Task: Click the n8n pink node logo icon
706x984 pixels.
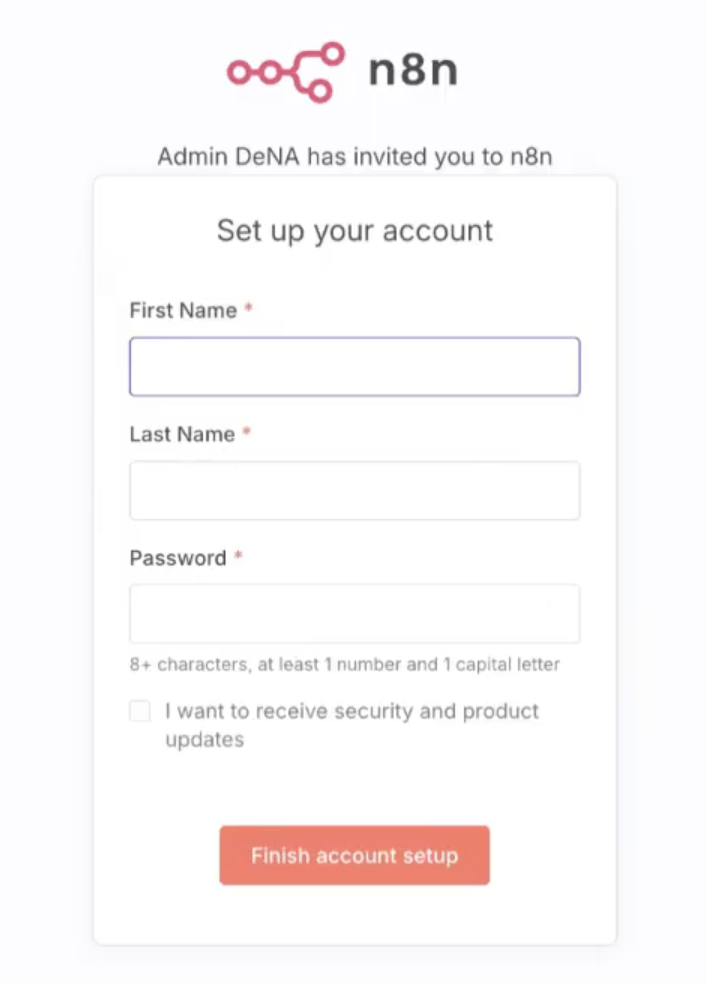Action: pyautogui.click(x=285, y=72)
